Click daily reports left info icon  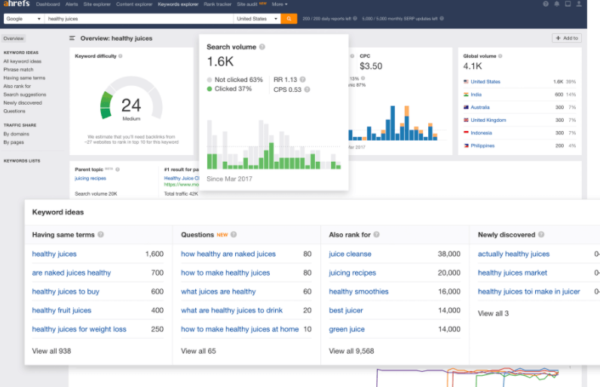(x=355, y=18)
